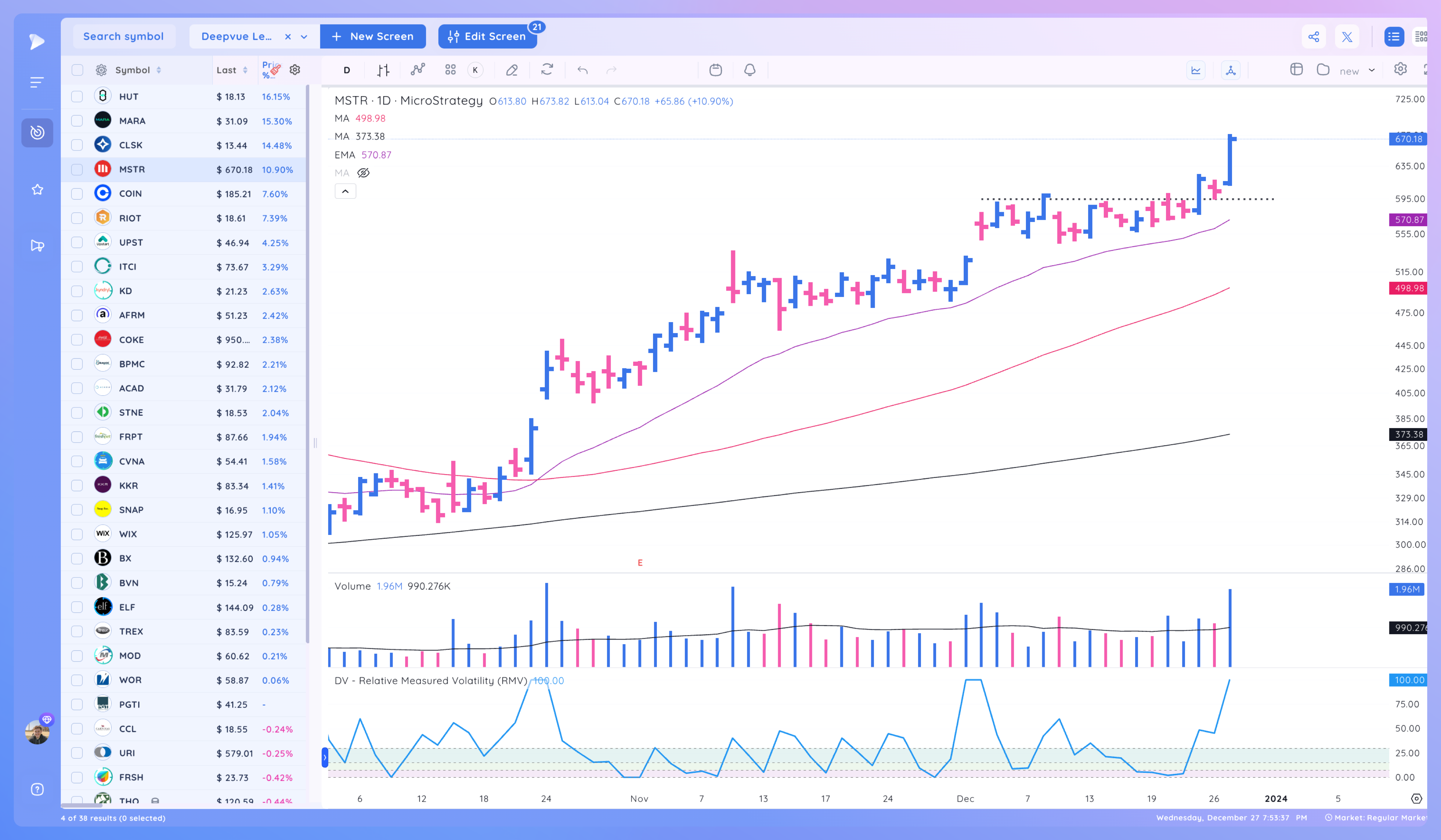Viewport: 1441px width, 840px height.
Task: Open the grid templates icon in toolbar
Action: click(x=451, y=70)
